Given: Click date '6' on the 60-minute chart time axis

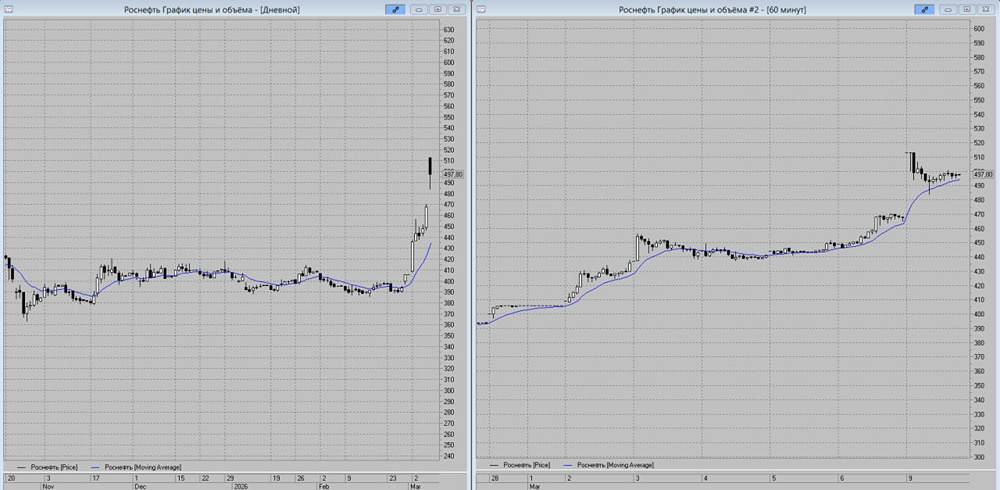Looking at the screenshot, I should 842,478.
